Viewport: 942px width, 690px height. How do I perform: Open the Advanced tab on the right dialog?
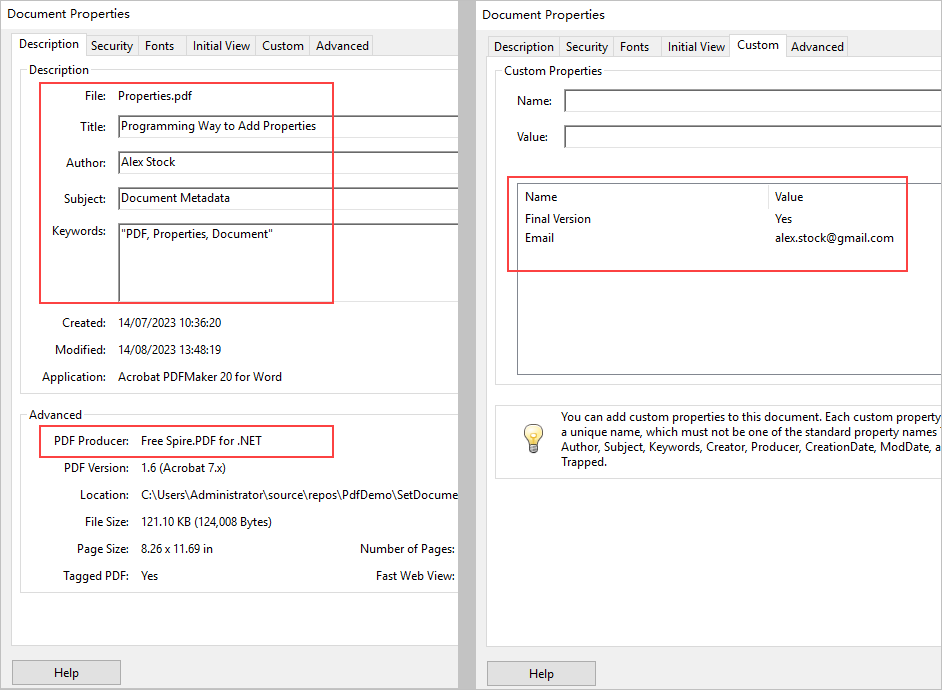tap(816, 46)
